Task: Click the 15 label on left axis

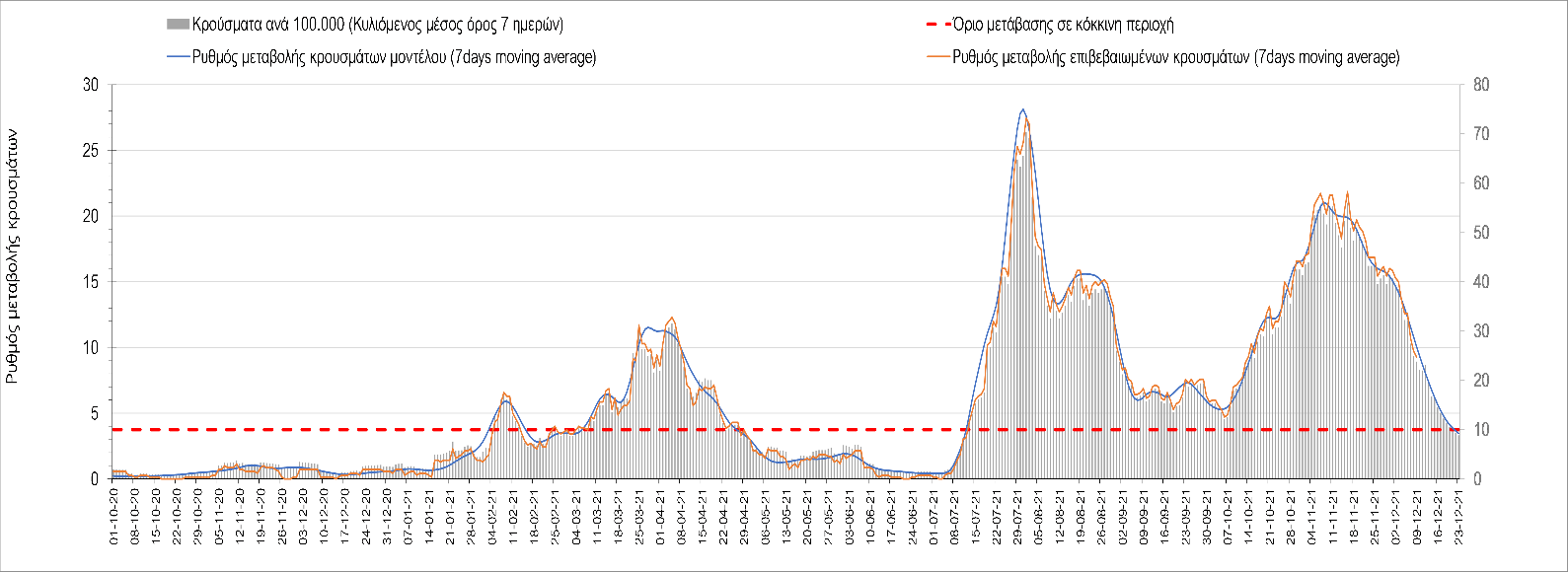Action: pyautogui.click(x=91, y=282)
